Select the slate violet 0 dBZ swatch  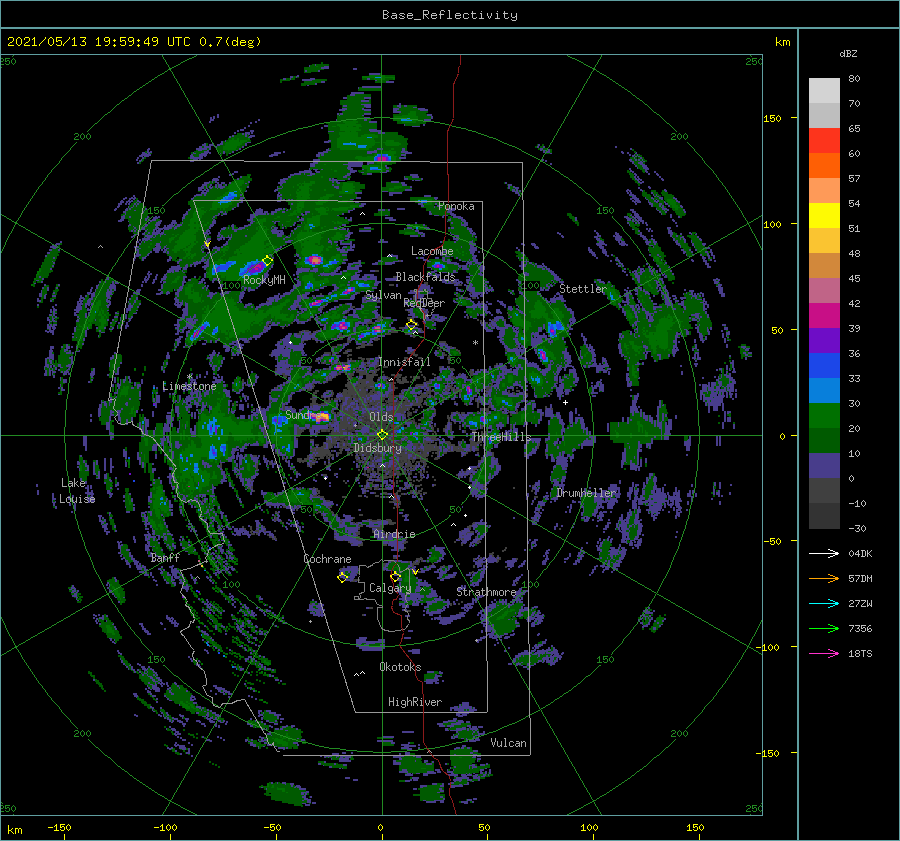(824, 466)
